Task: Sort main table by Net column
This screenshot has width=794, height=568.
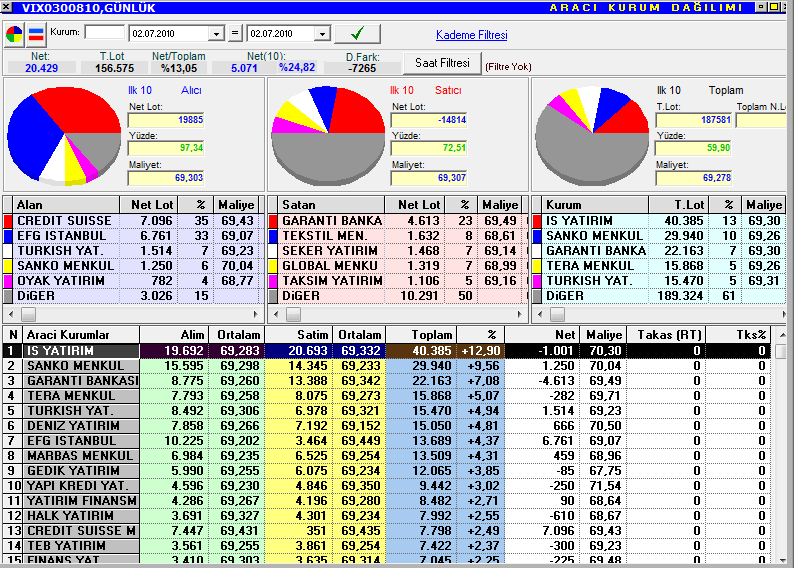Action: click(x=542, y=335)
